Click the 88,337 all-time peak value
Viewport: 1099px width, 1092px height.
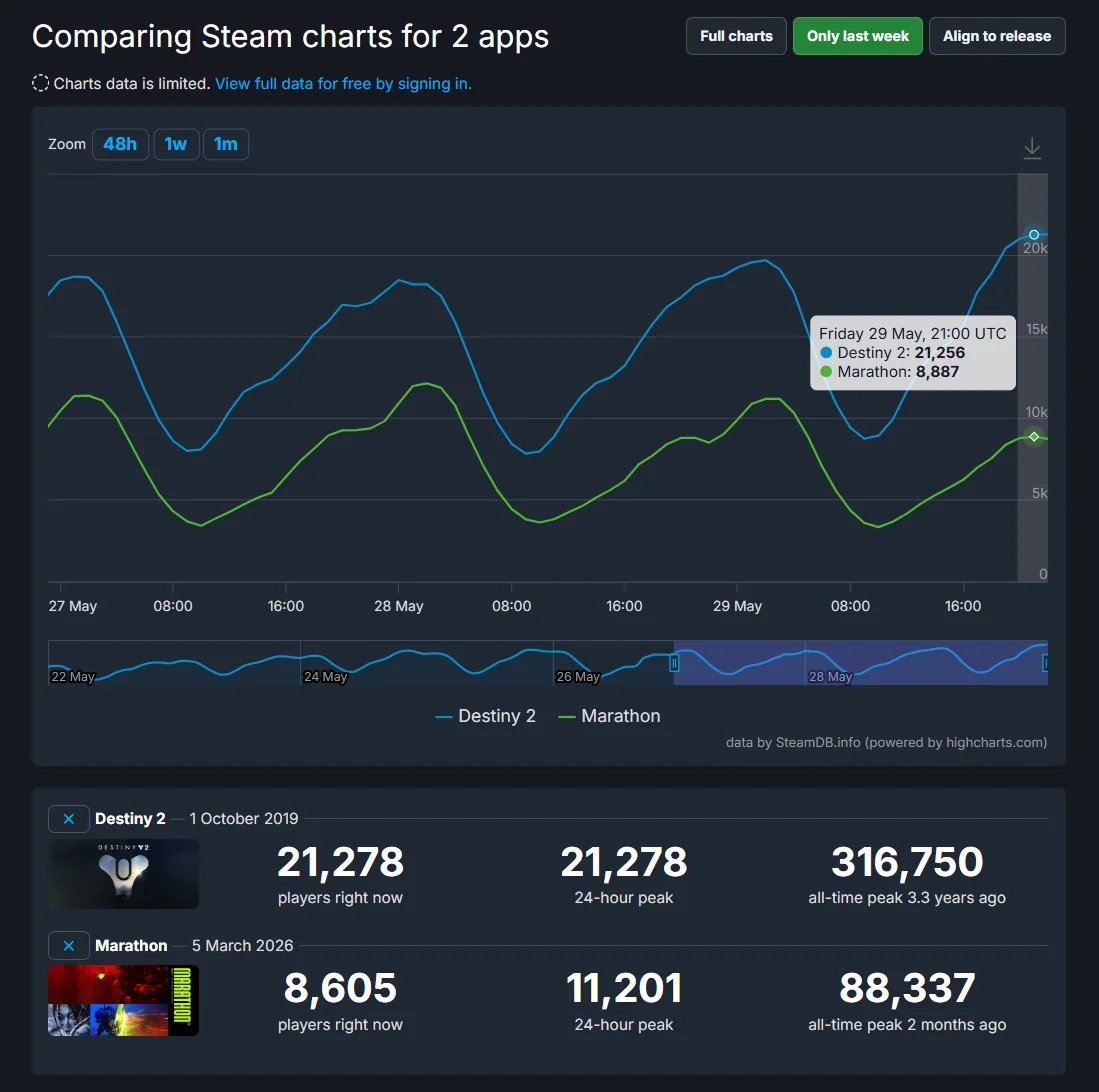[x=907, y=988]
